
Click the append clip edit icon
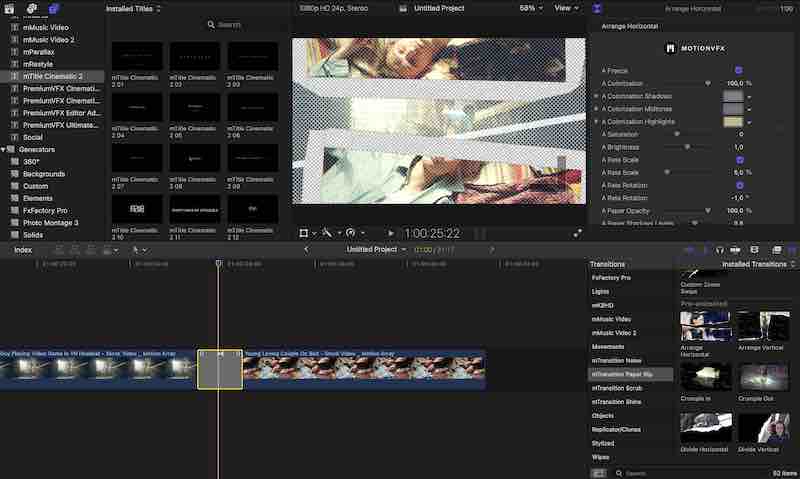pos(91,250)
